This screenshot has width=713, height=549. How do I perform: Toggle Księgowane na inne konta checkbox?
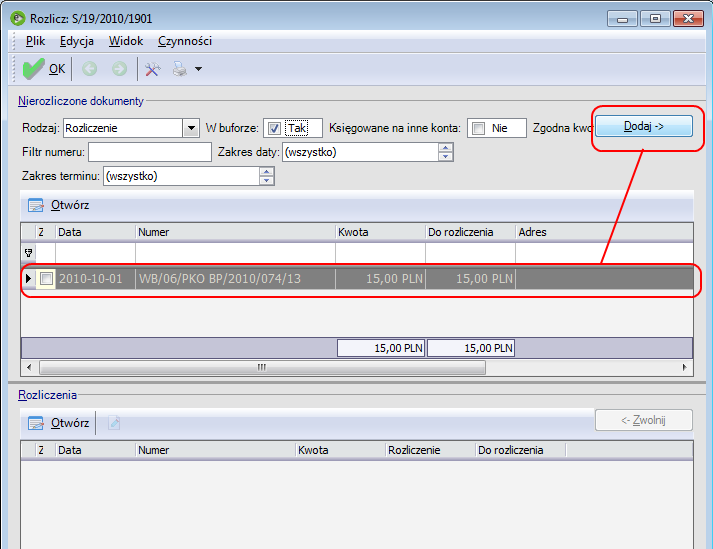[478, 128]
